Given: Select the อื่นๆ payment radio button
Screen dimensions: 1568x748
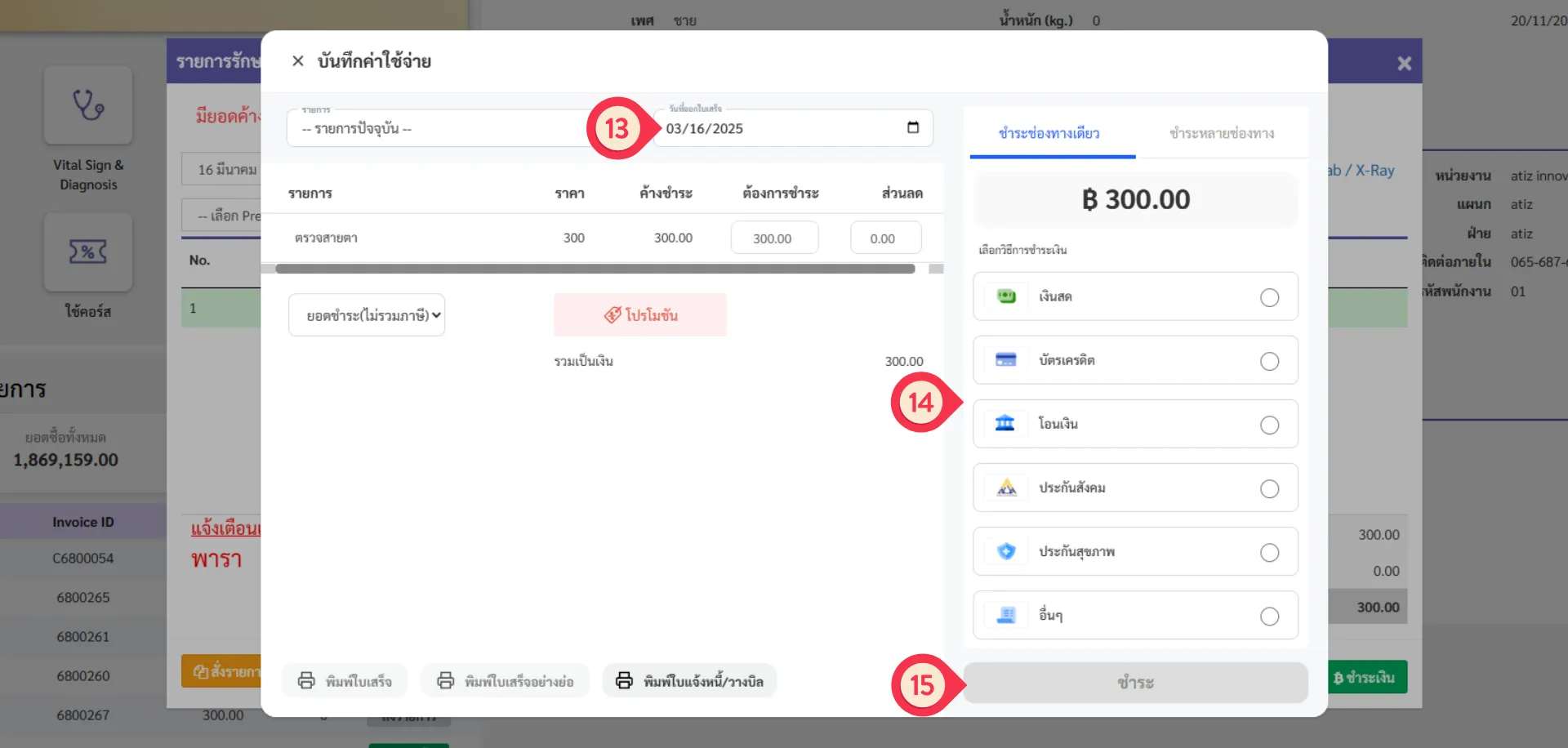Looking at the screenshot, I should [x=1269, y=617].
